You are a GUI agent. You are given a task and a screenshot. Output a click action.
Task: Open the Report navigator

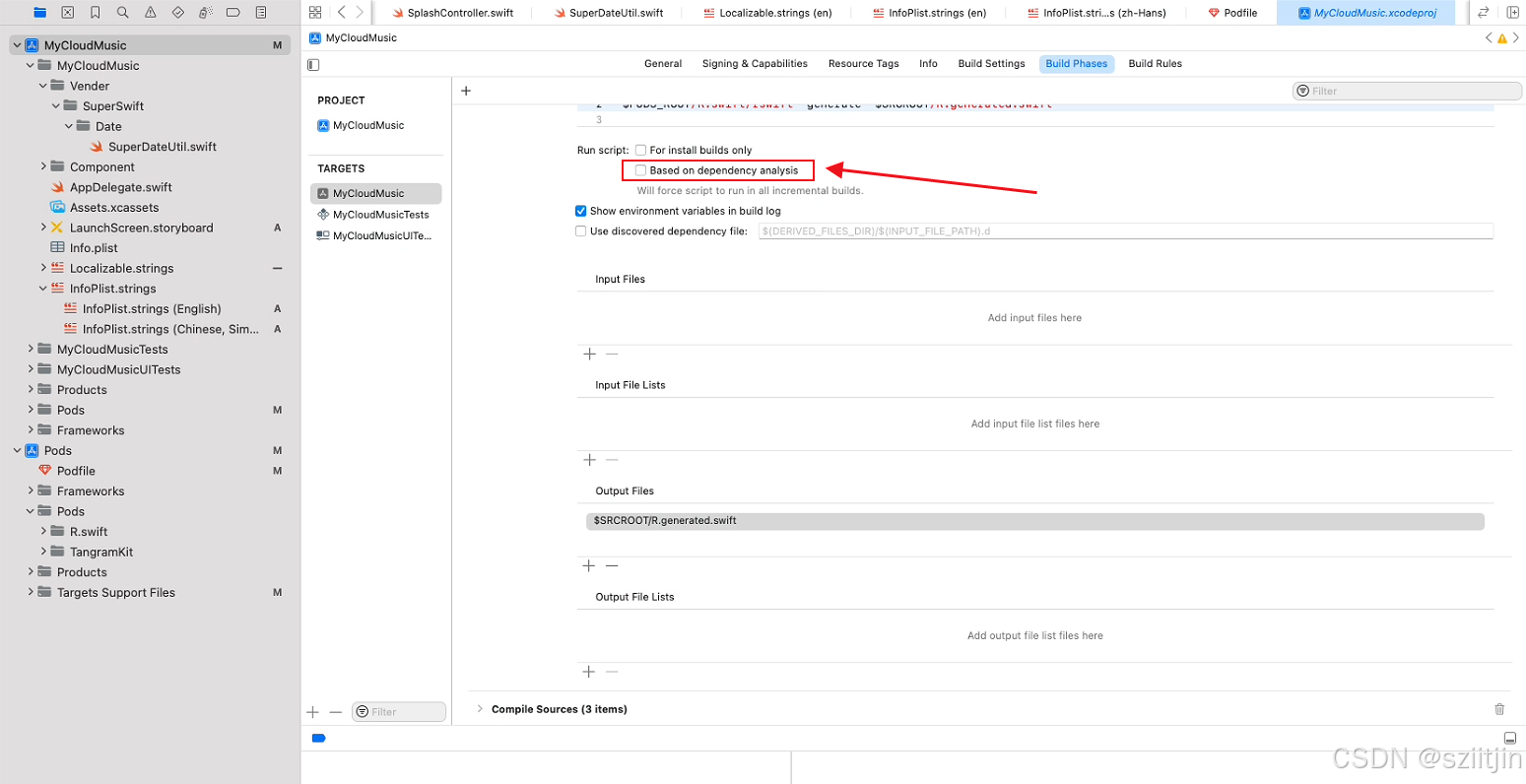point(261,13)
